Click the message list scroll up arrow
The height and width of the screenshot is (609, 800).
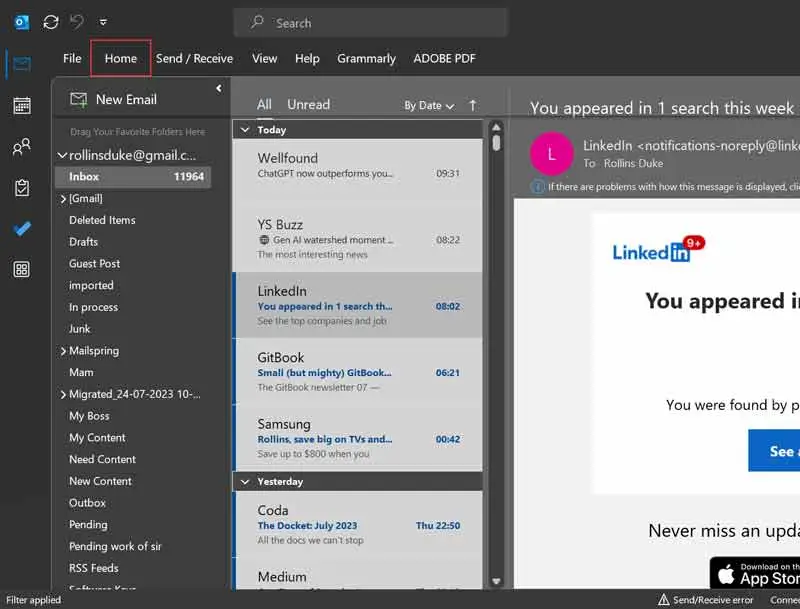pyautogui.click(x=496, y=126)
